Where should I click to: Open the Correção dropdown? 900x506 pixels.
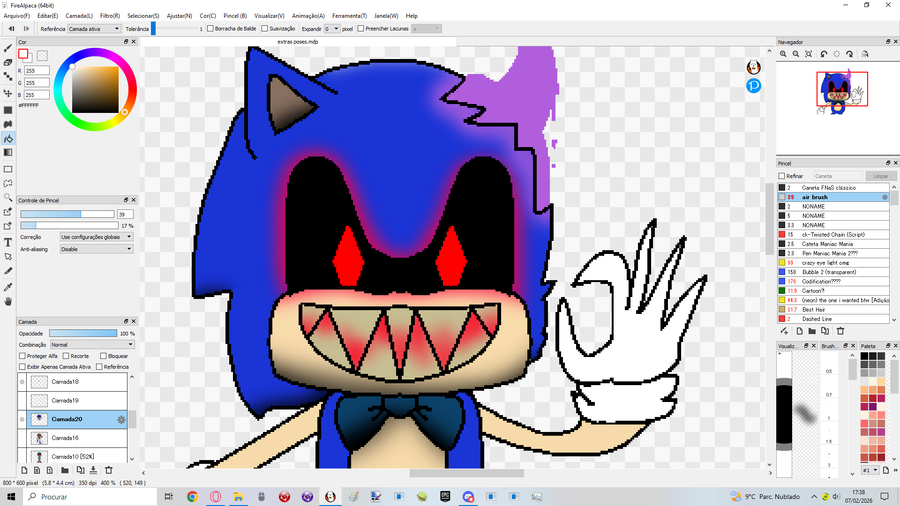[96, 237]
